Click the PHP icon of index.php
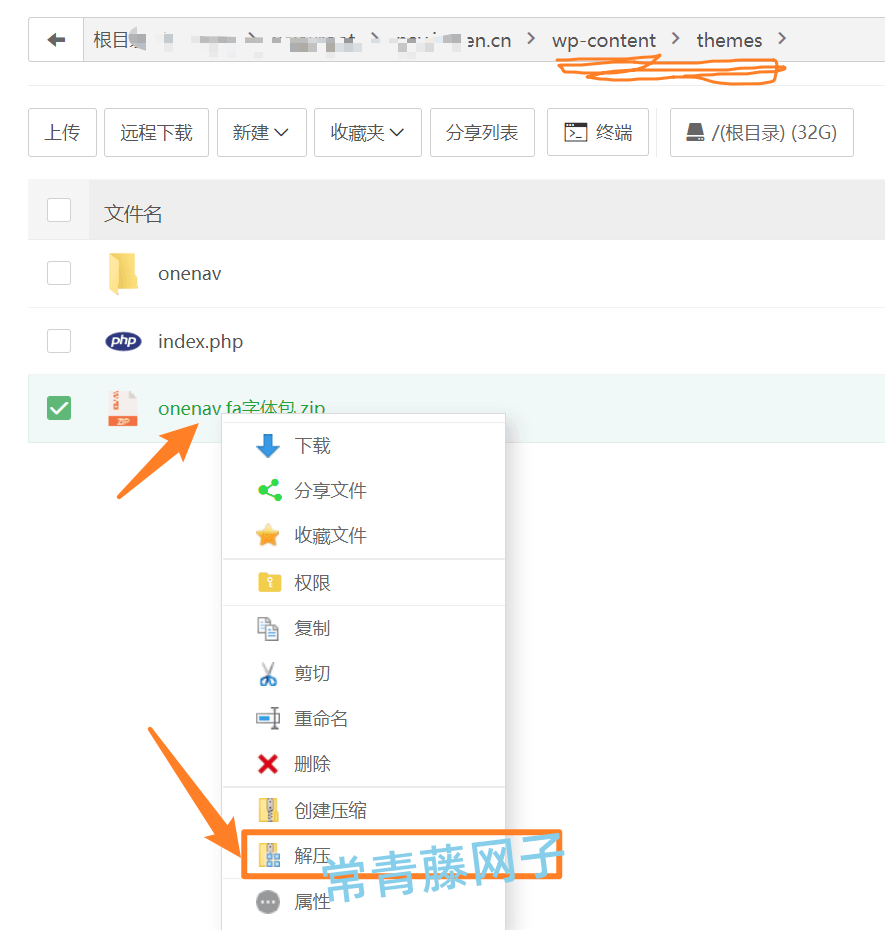This screenshot has height=930, width=885. click(x=123, y=341)
